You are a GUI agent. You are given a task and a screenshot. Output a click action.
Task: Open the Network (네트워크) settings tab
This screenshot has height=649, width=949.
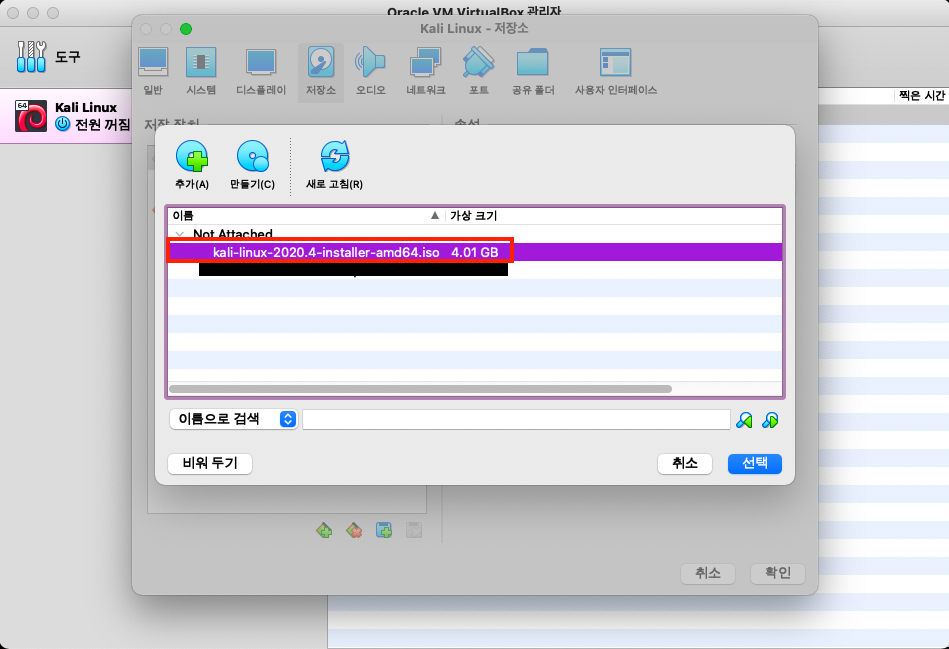tap(425, 71)
